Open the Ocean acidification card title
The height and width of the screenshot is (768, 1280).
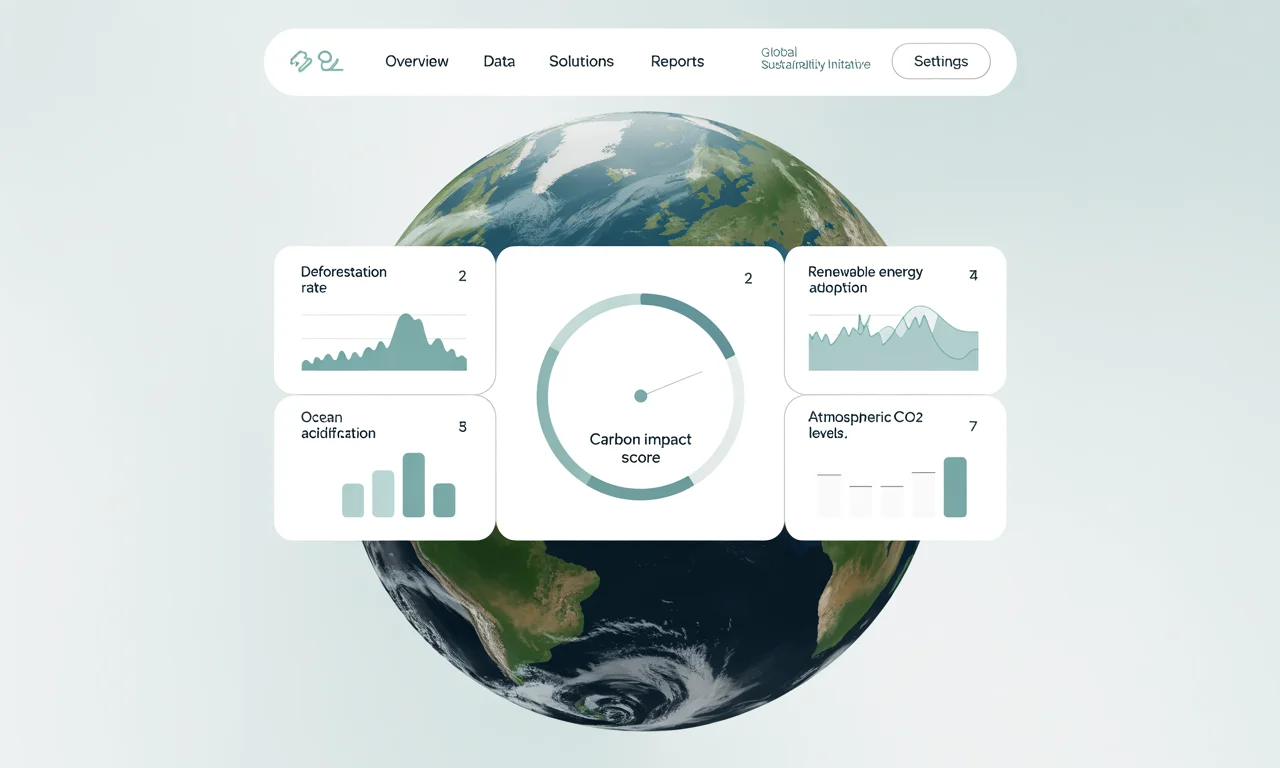[x=338, y=425]
